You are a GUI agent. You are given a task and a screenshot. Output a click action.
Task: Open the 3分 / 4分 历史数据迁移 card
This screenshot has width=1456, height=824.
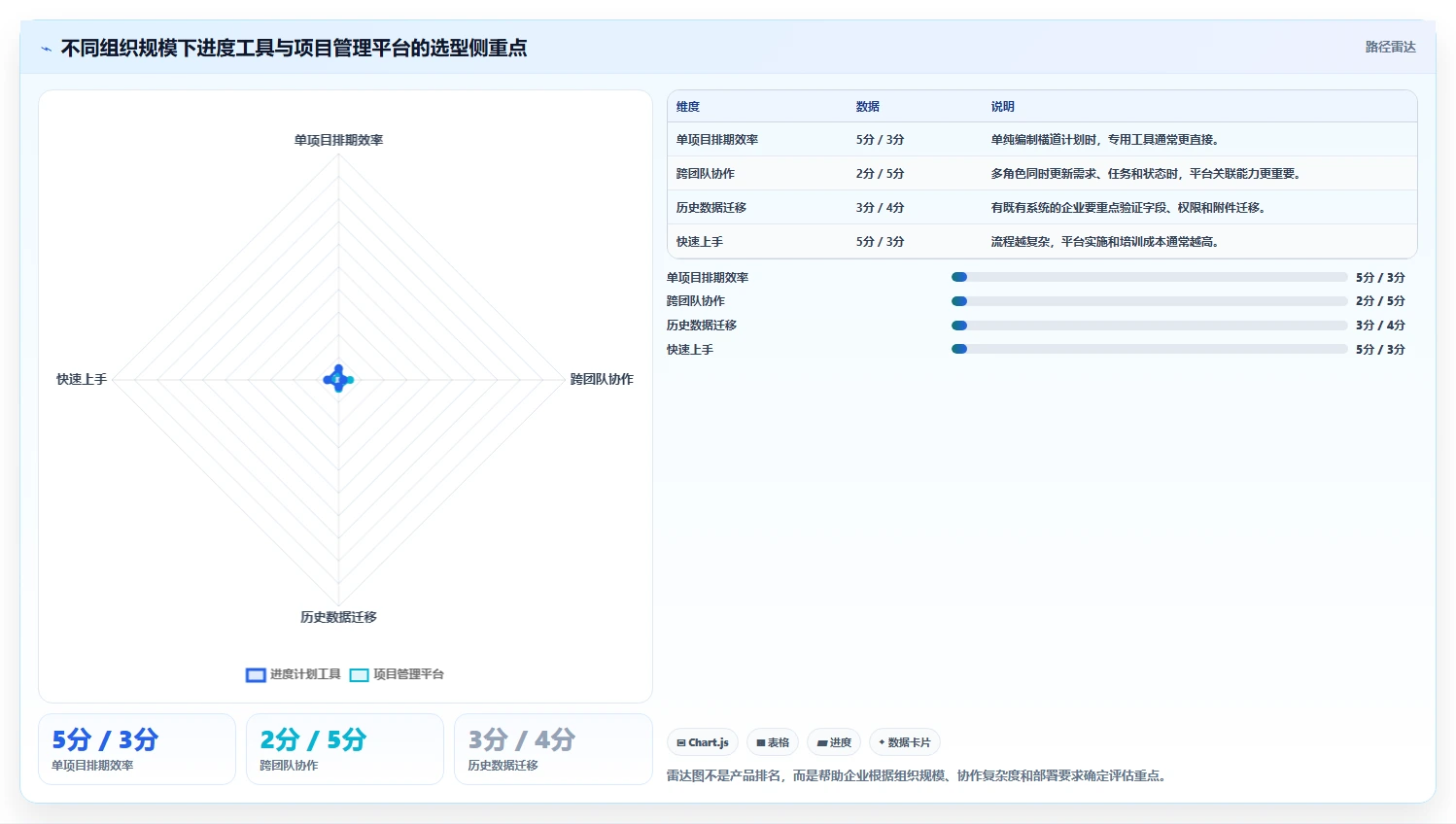[553, 749]
